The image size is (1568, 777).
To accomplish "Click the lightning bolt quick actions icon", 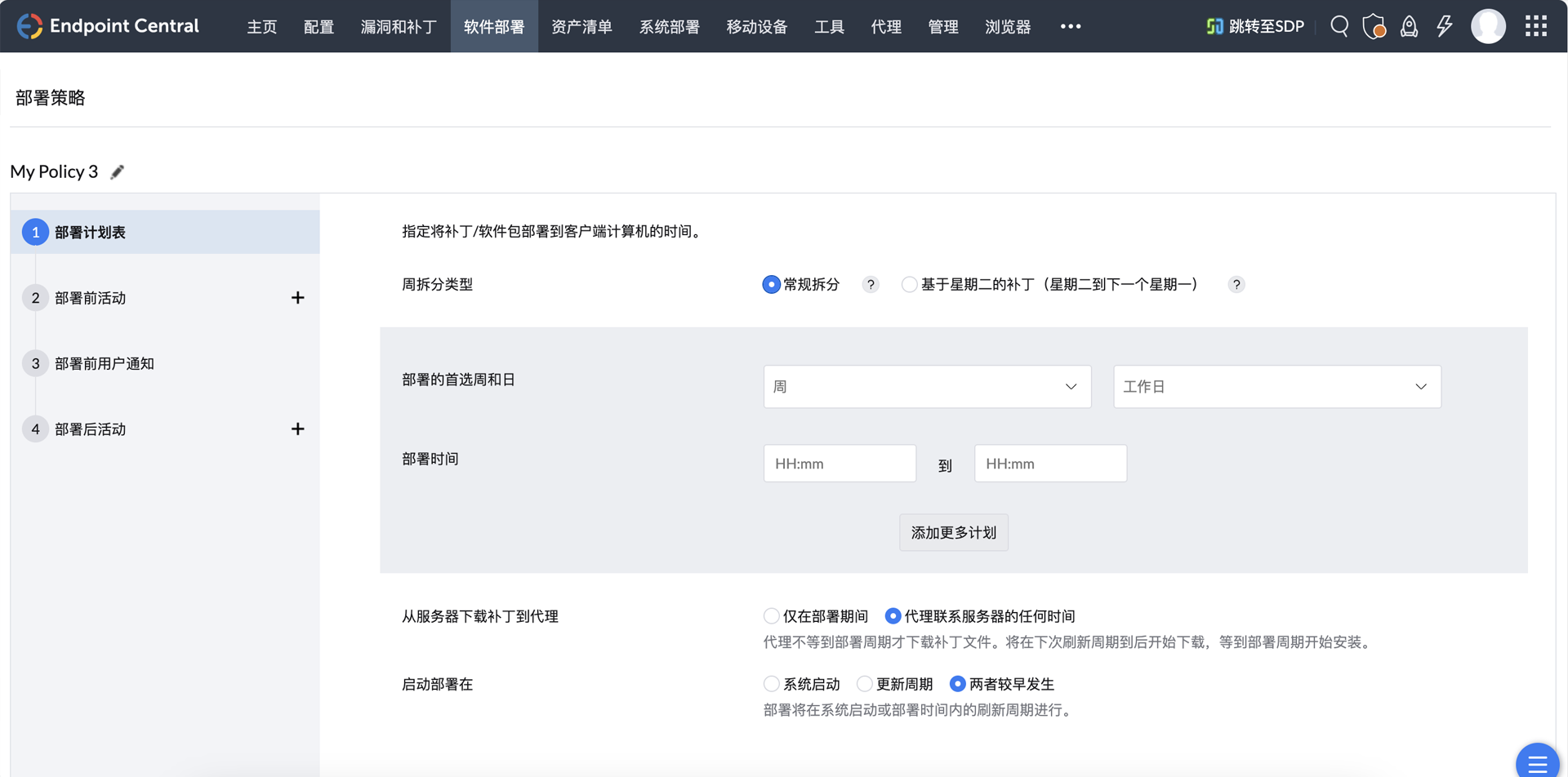I will tap(1445, 26).
